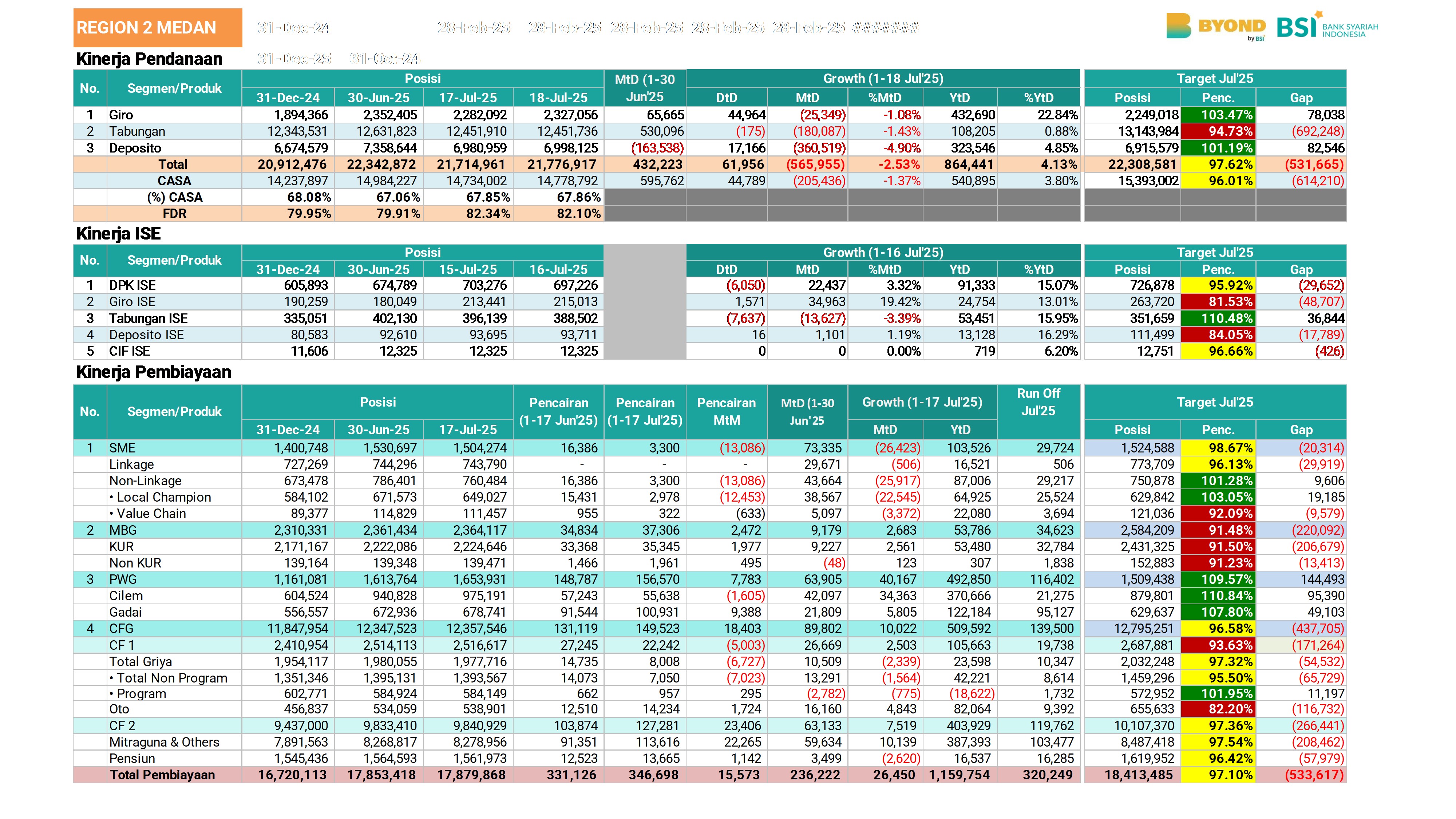Select the Total Pembiayaan row label
1456x819 pixels.
point(162,775)
